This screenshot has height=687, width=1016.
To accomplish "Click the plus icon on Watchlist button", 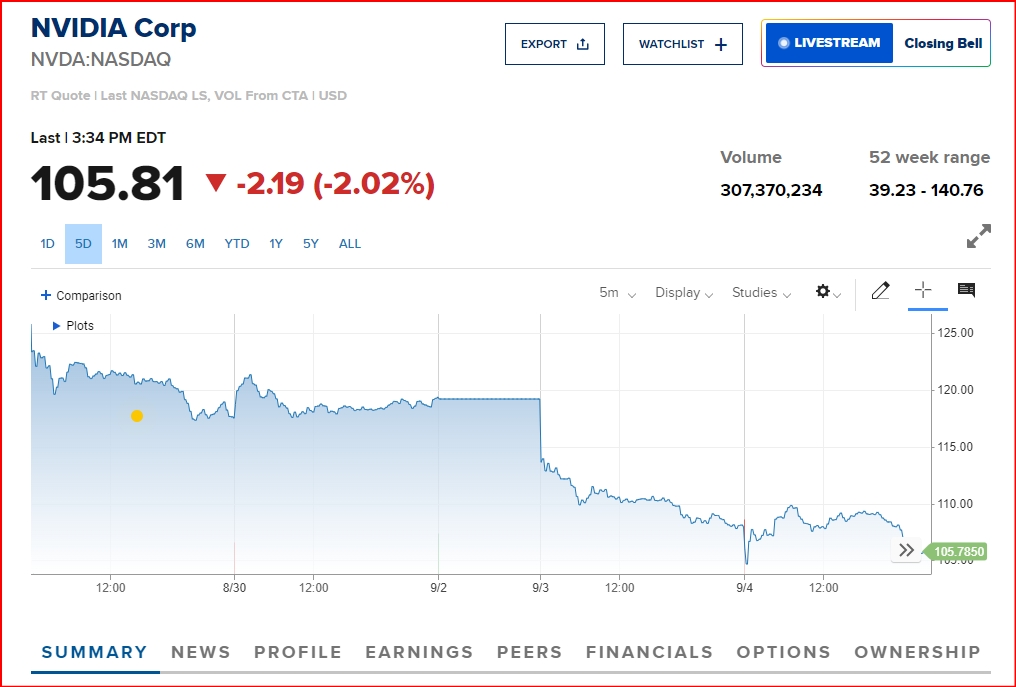I will click(x=721, y=44).
